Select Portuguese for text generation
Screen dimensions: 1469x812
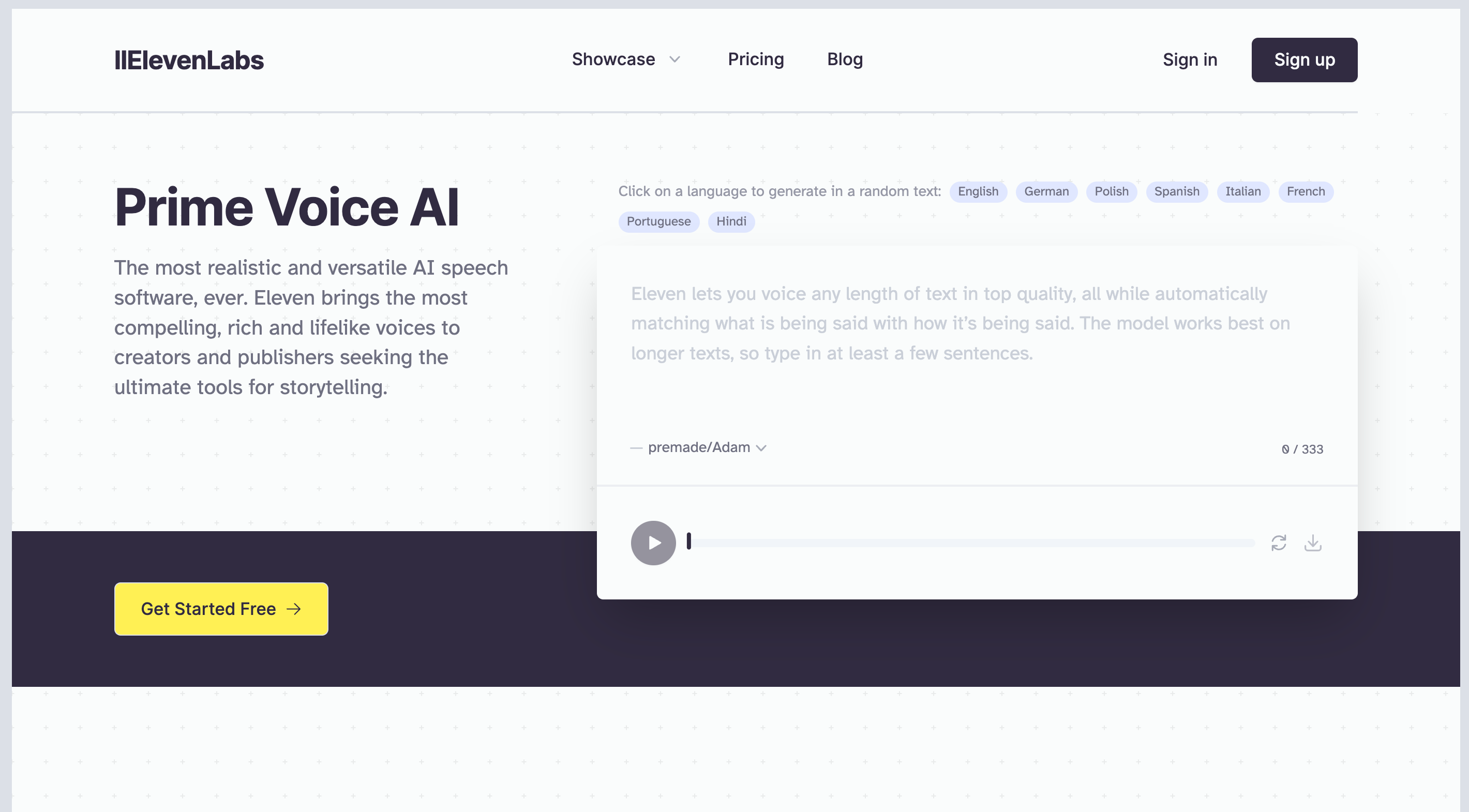coord(658,222)
